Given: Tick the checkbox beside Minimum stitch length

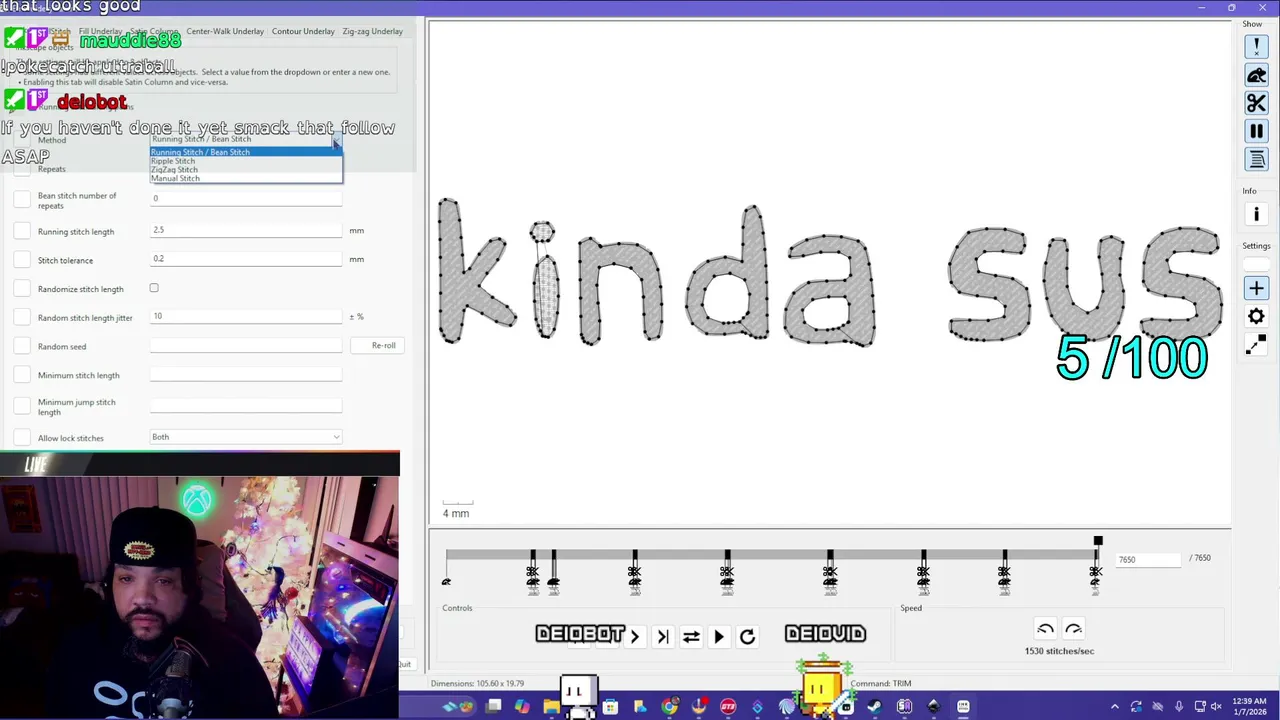Looking at the screenshot, I should pyautogui.click(x=22, y=375).
